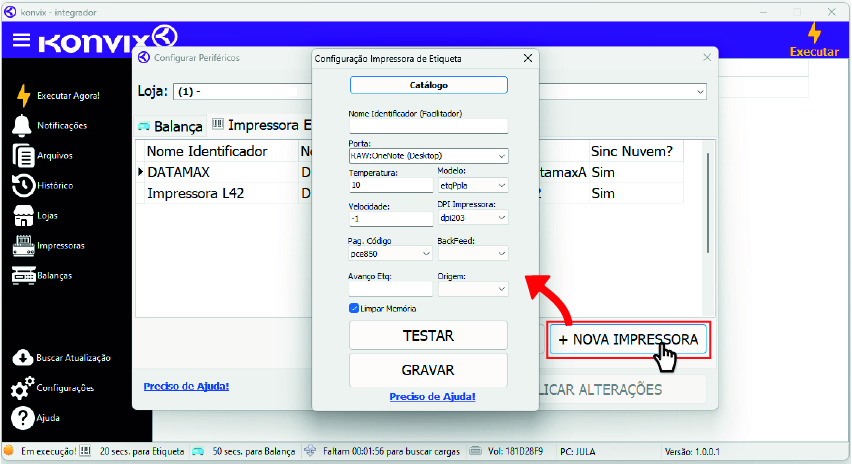Click the Executar lightning icon at top right
Viewport: 852px width, 464px height.
[x=814, y=33]
